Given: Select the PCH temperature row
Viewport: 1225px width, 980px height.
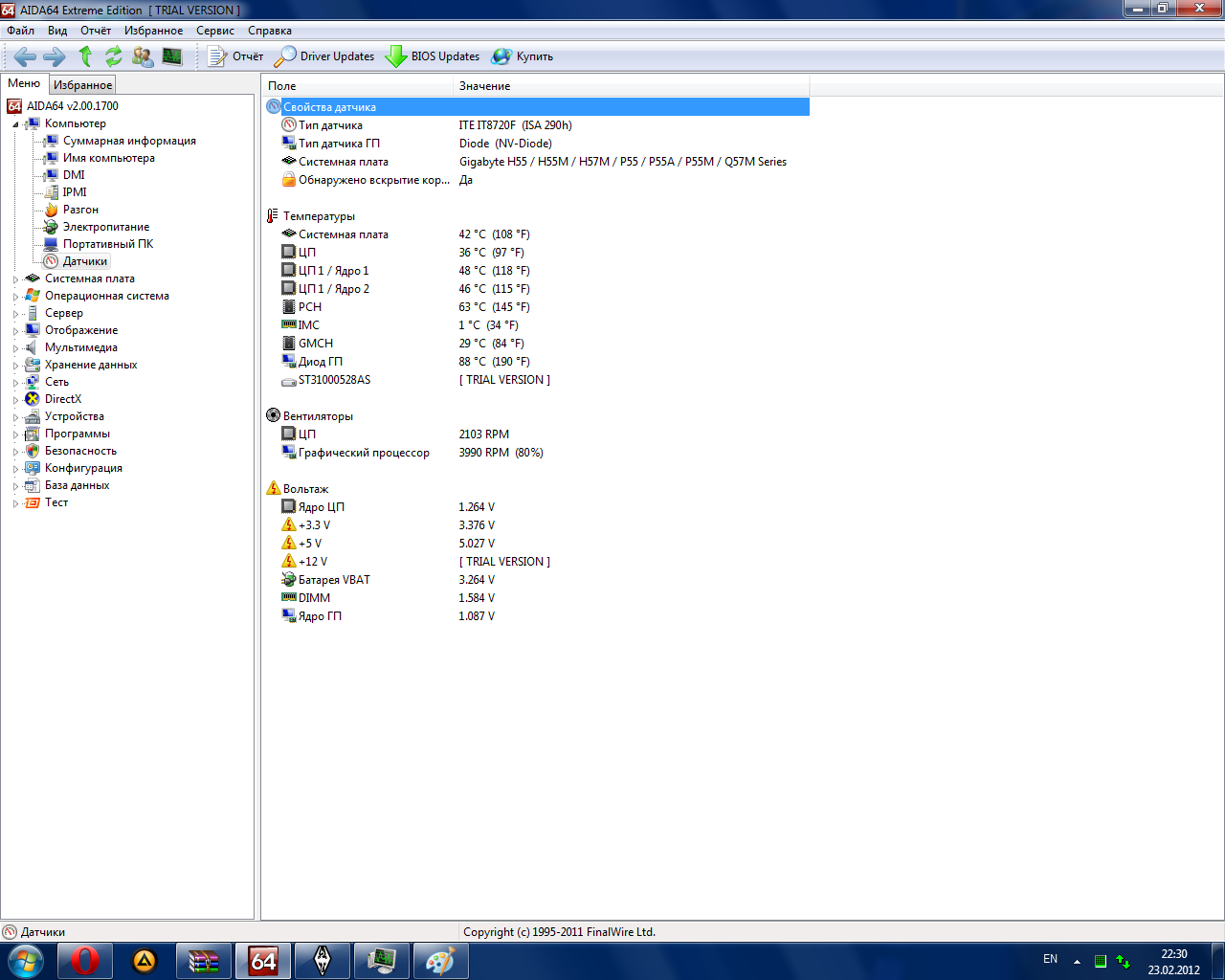Looking at the screenshot, I should tap(536, 307).
